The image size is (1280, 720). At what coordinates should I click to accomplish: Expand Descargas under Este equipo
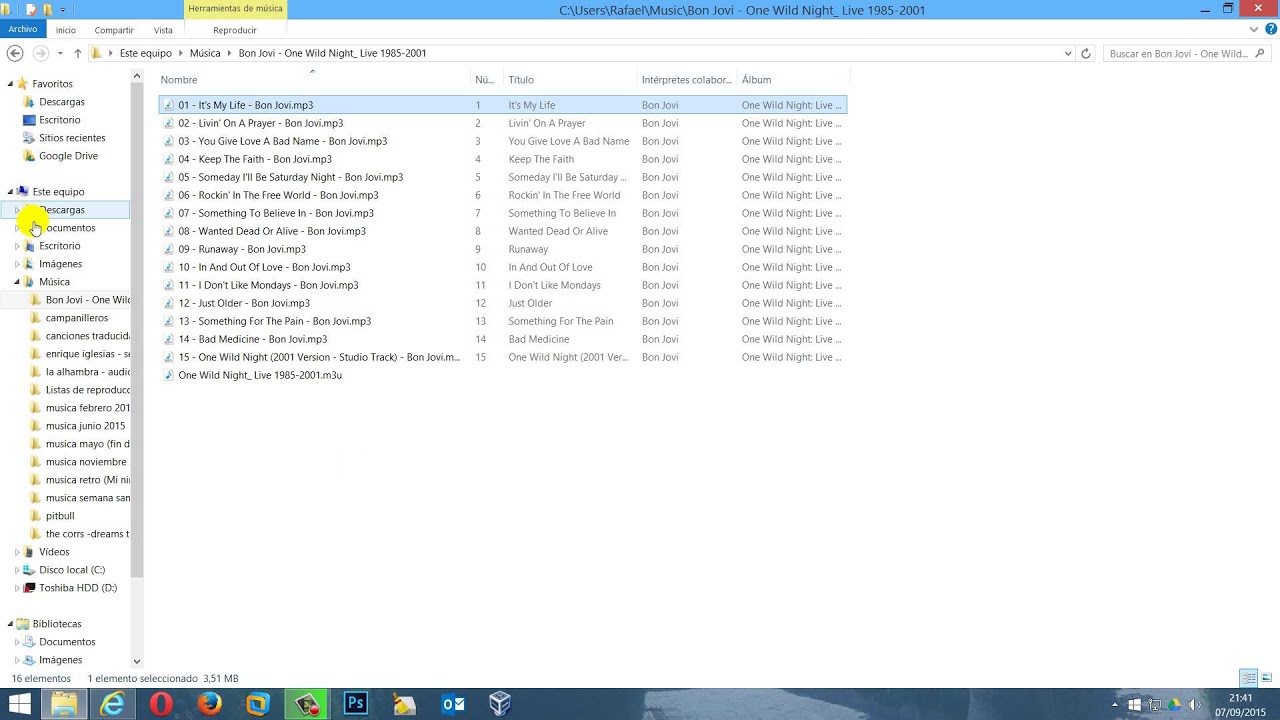click(x=17, y=210)
